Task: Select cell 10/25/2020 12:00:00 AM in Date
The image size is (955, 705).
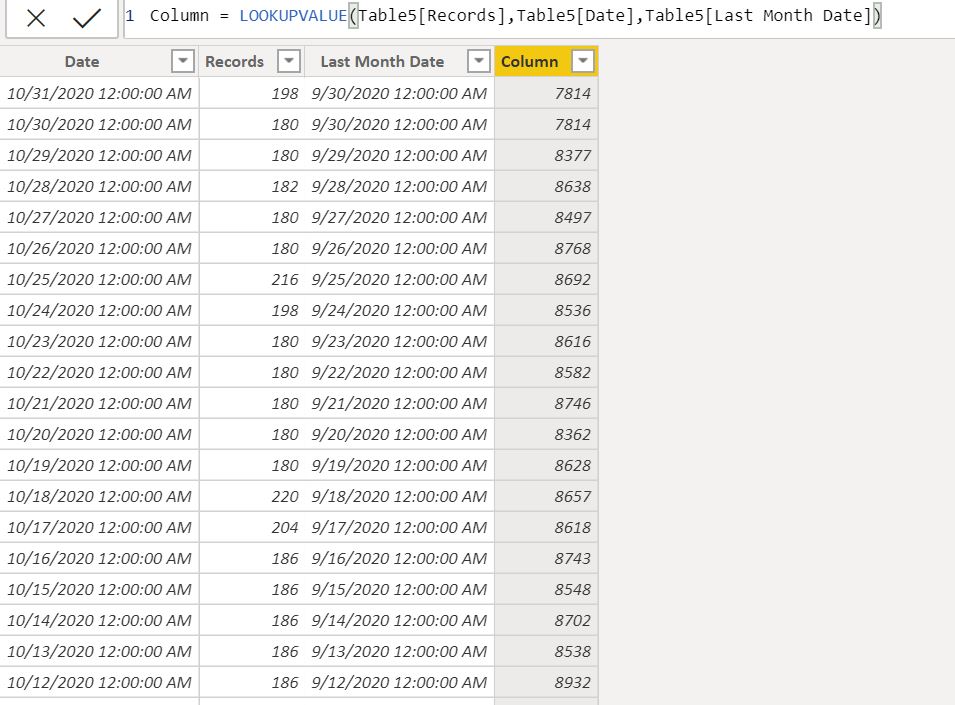Action: pyautogui.click(x=99, y=279)
